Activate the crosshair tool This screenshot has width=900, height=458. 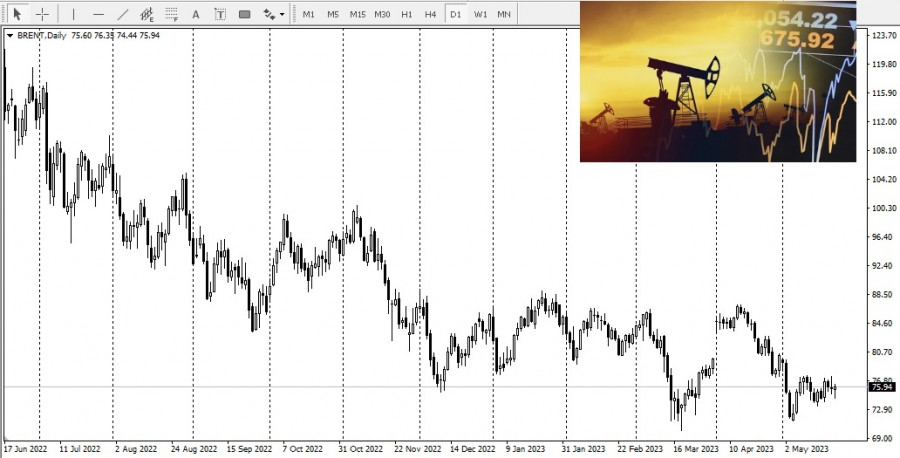click(x=42, y=14)
